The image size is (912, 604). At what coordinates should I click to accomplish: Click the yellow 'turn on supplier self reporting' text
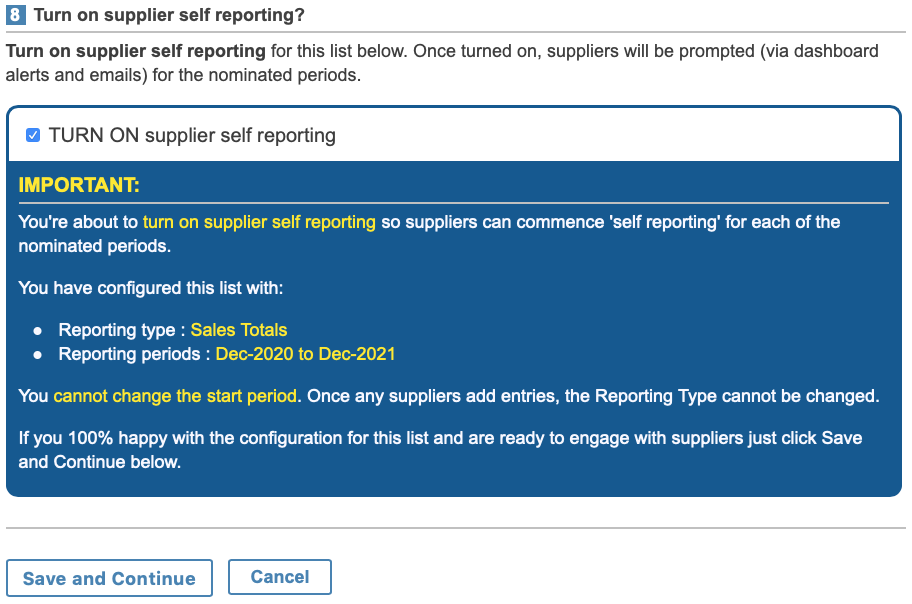[x=259, y=222]
